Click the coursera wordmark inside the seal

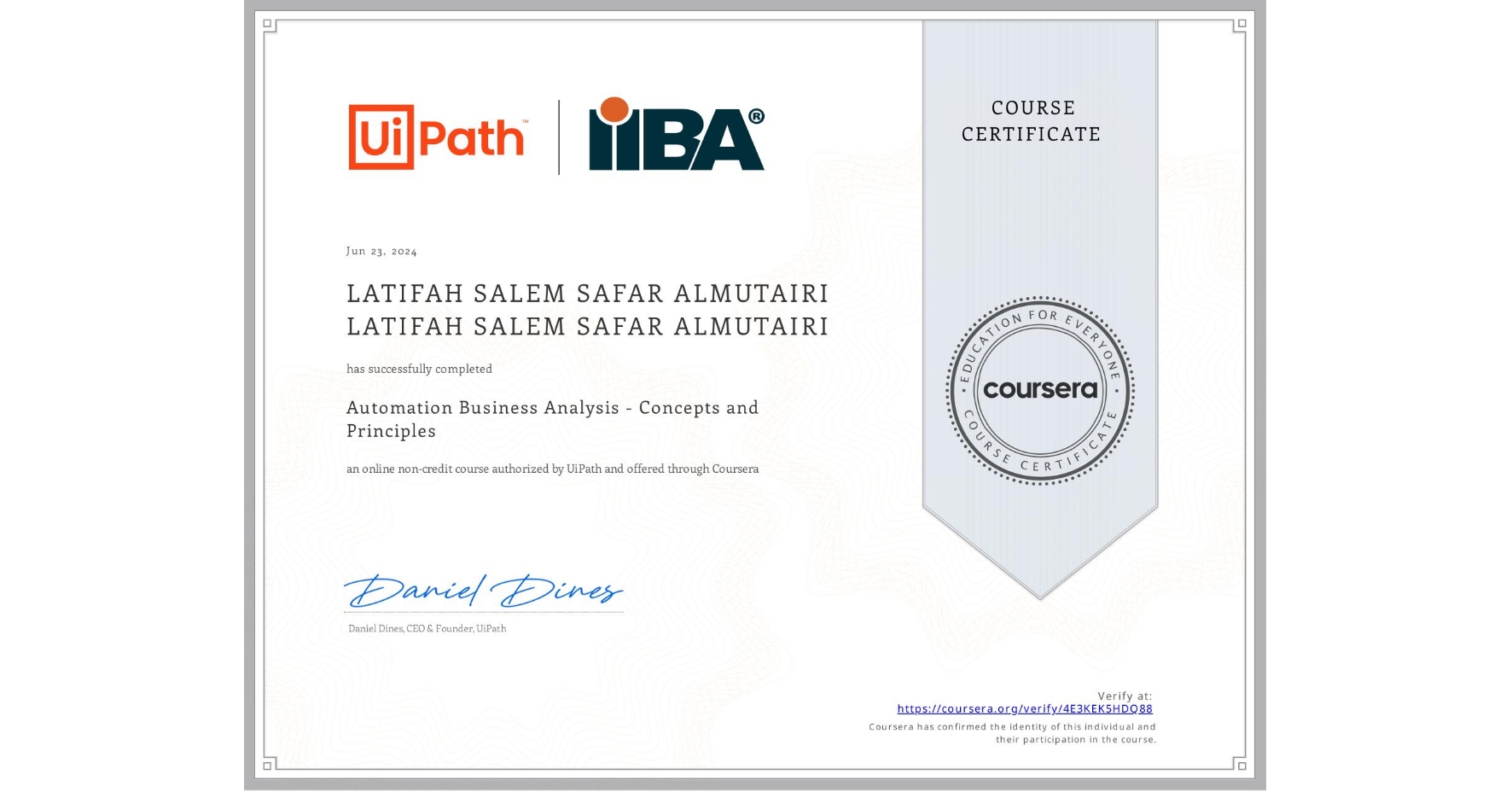(1041, 391)
